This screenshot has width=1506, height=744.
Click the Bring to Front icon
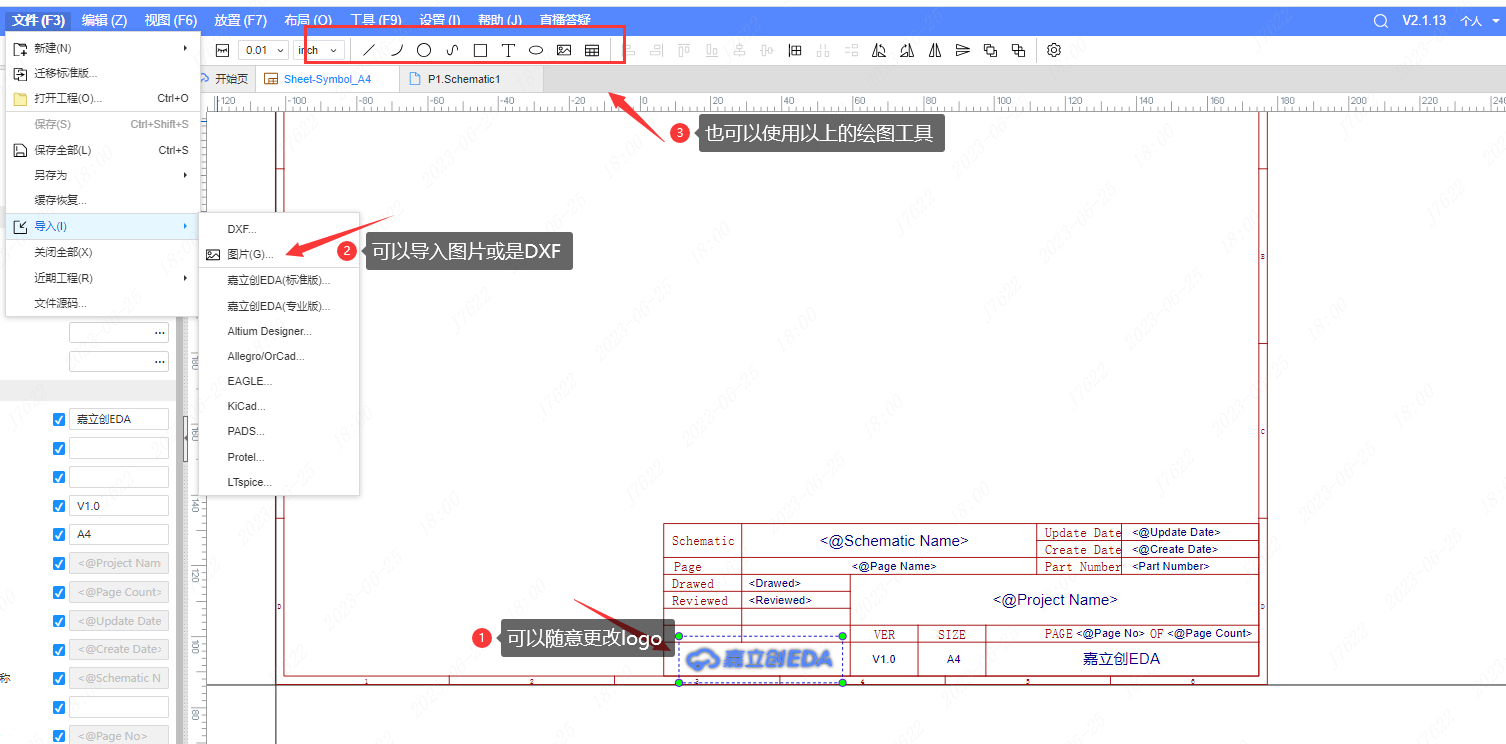click(x=990, y=50)
